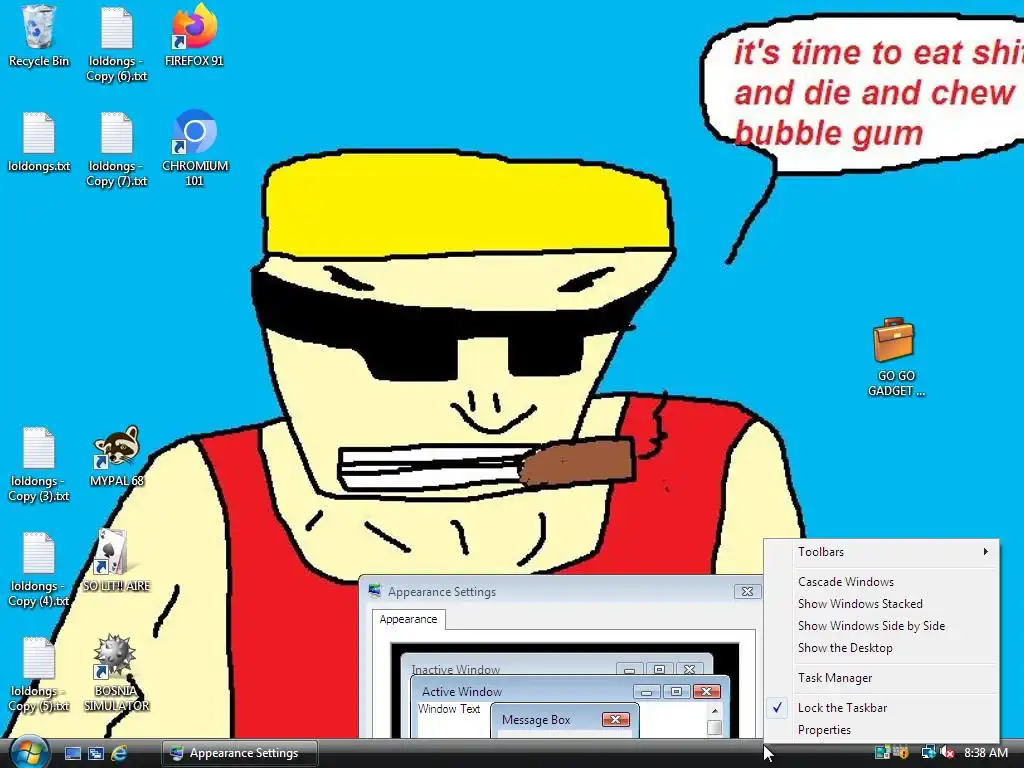Image resolution: width=1024 pixels, height=768 pixels.
Task: Select loldongs - Copy (4).txt file icon
Action: tap(39, 553)
